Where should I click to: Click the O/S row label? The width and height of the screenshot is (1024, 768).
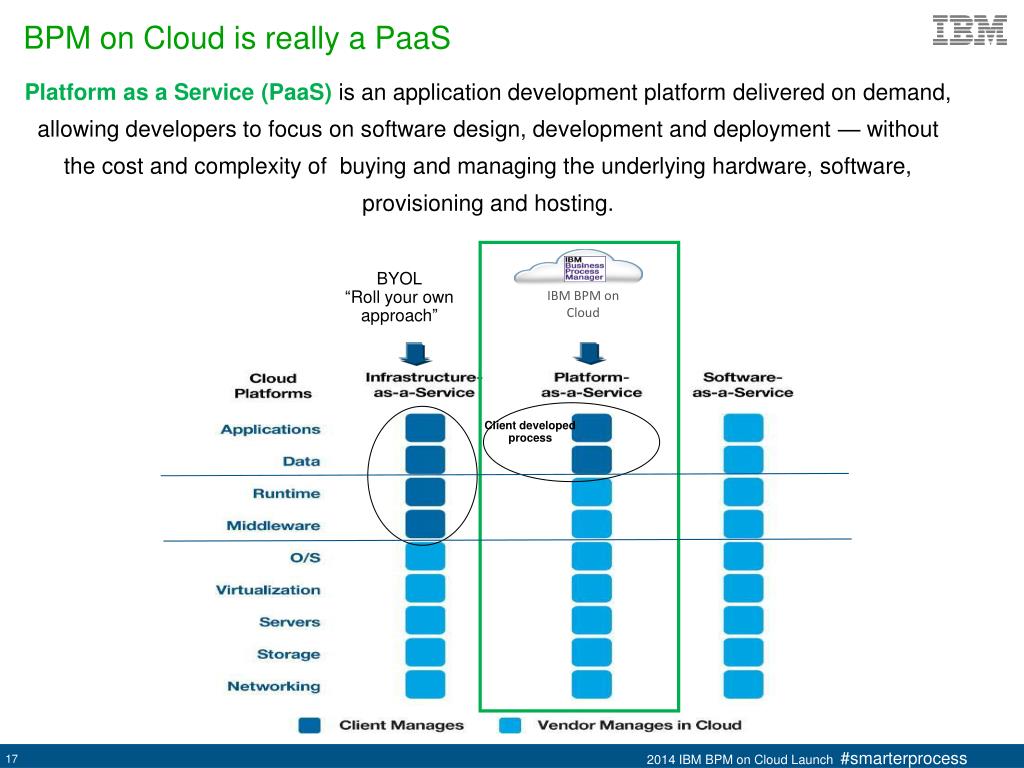coord(305,557)
